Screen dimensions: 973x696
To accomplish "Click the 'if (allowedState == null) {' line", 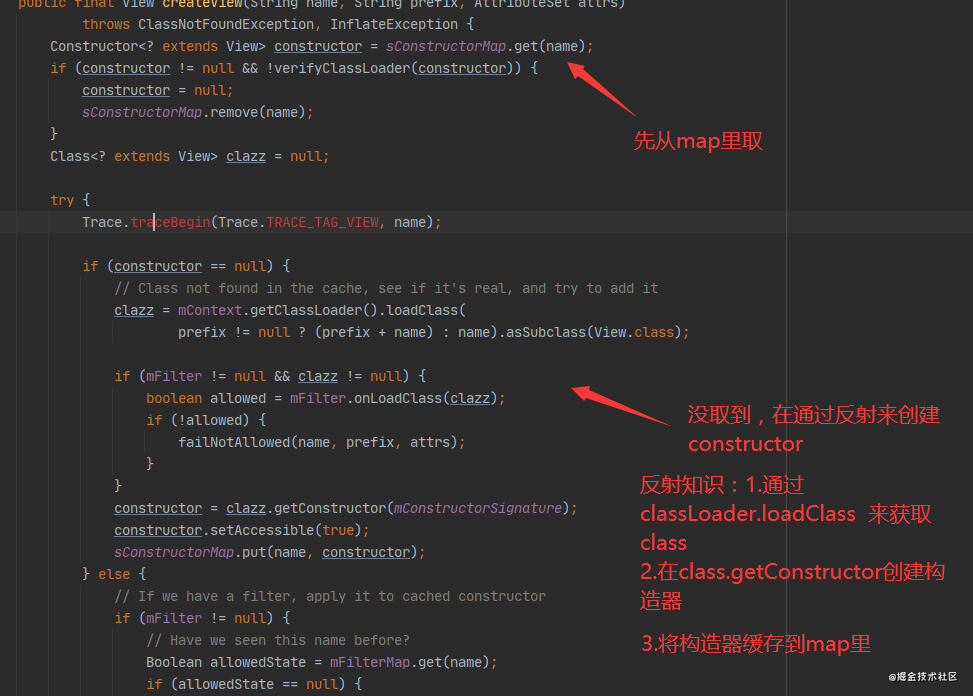I will click(254, 685).
